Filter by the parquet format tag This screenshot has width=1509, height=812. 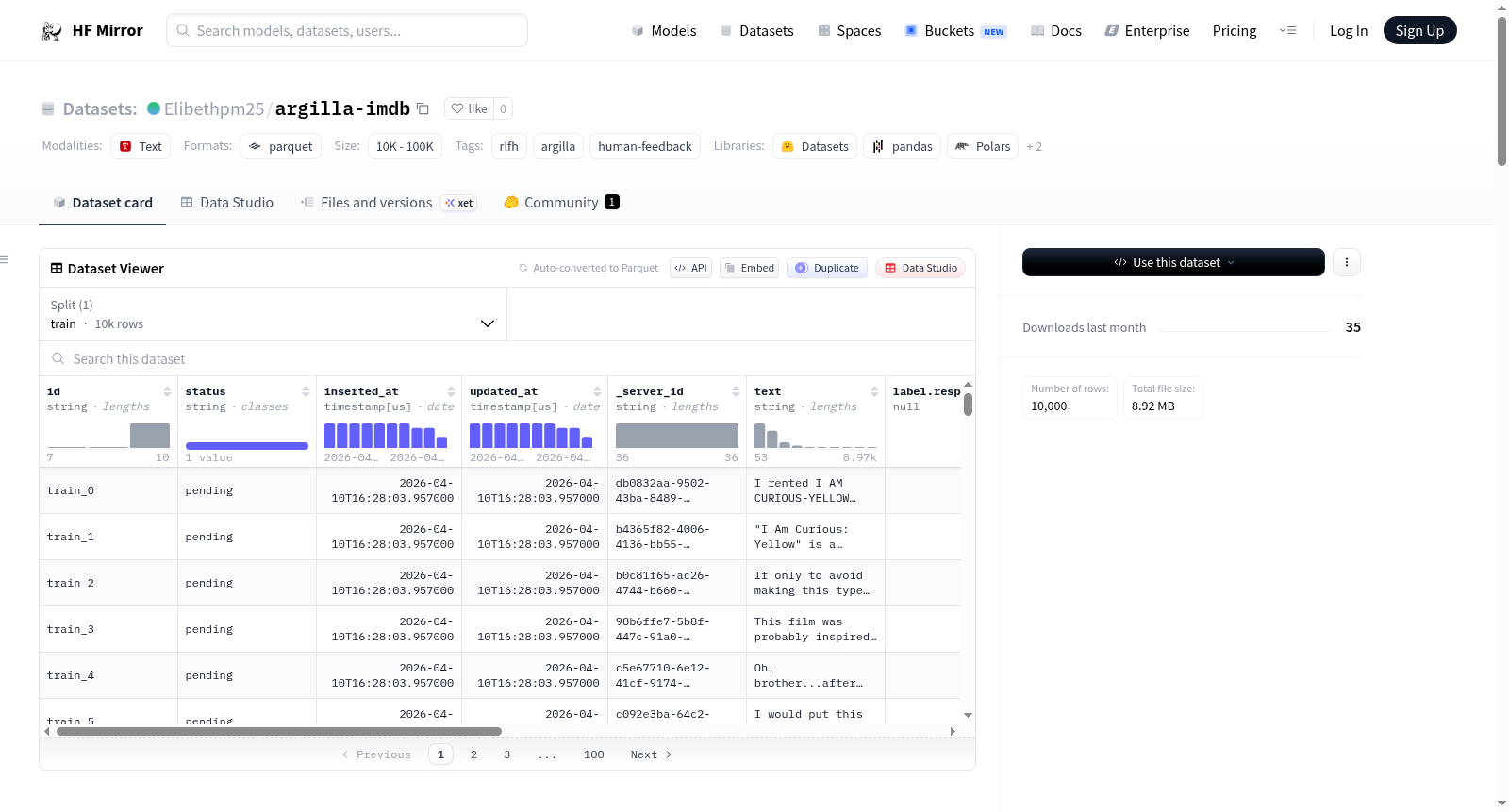coord(280,146)
